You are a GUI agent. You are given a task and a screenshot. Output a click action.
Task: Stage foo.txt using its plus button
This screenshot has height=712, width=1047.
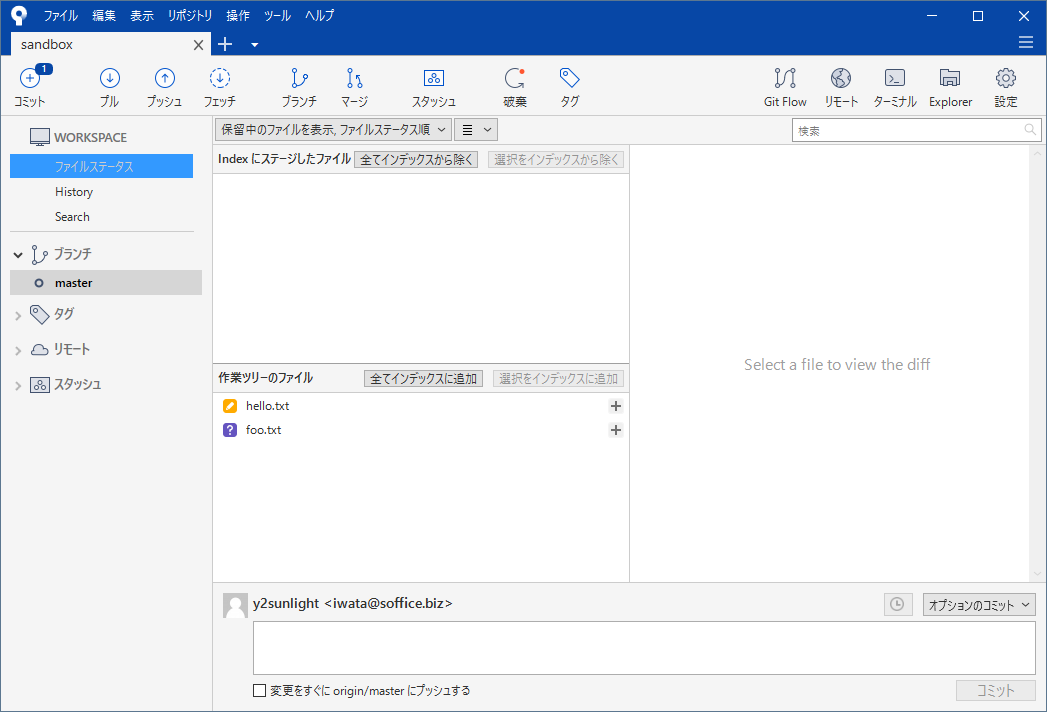click(616, 430)
